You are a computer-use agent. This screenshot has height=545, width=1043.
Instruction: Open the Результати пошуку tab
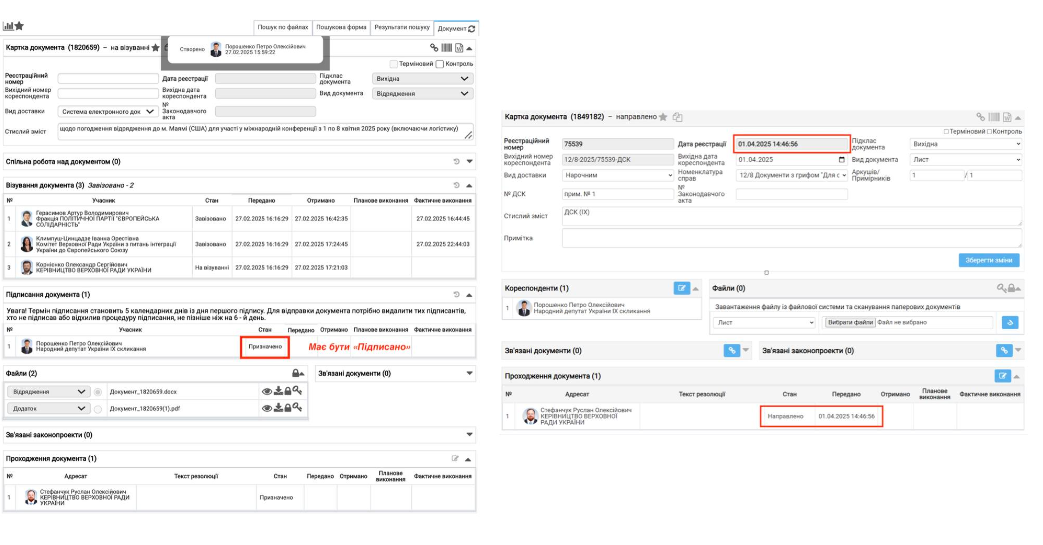(402, 28)
